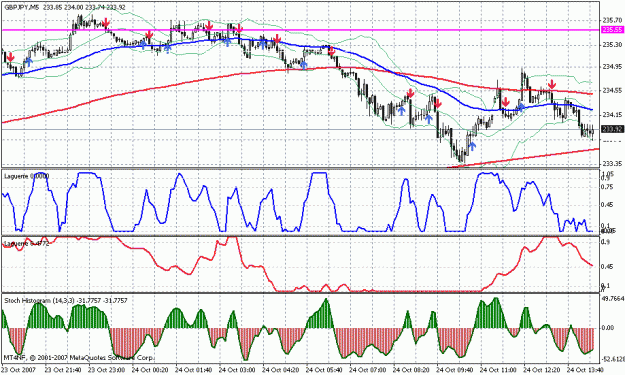The height and width of the screenshot is (375, 625).
Task: Click the 23 Oct 21:40 time label
Action: pyautogui.click(x=62, y=370)
